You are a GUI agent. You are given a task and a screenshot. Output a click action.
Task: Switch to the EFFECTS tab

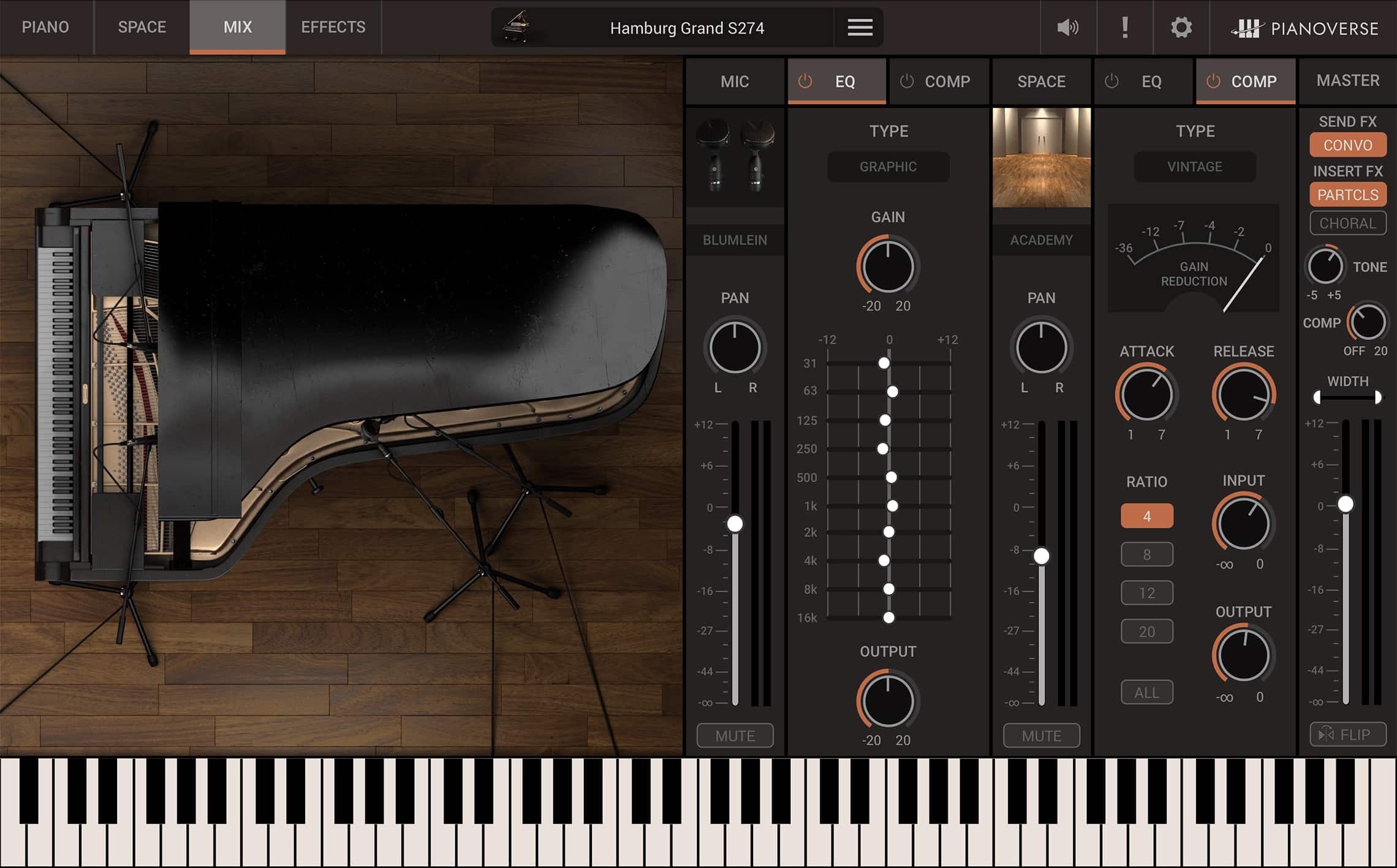tap(332, 27)
